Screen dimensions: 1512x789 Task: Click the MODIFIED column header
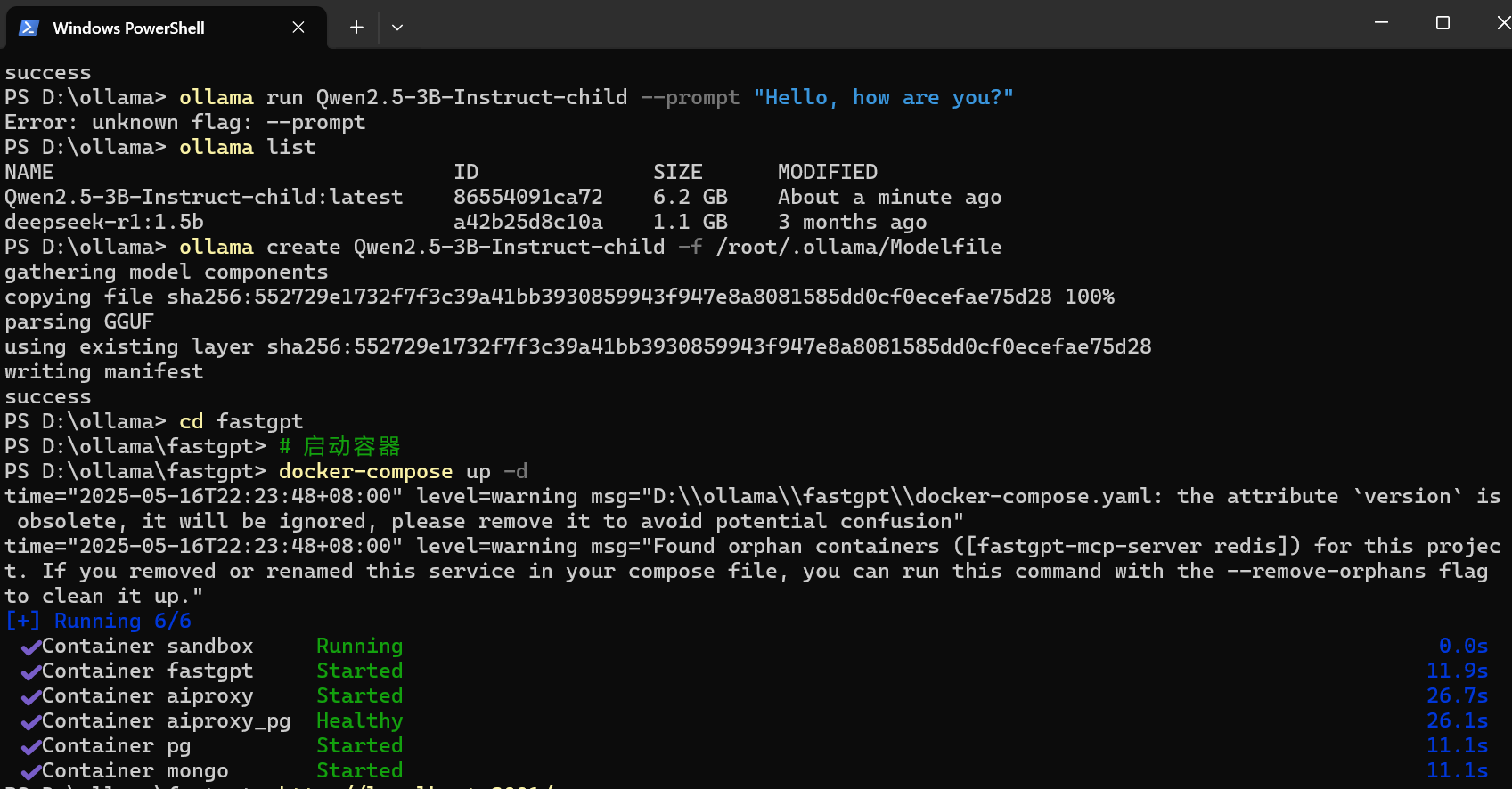pyautogui.click(x=827, y=172)
